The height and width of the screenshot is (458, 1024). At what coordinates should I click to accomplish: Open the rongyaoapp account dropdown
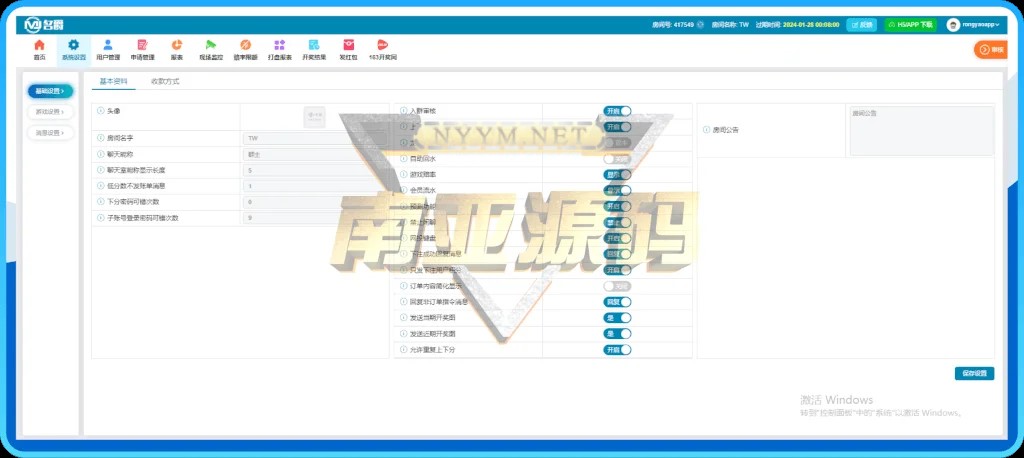(973, 25)
